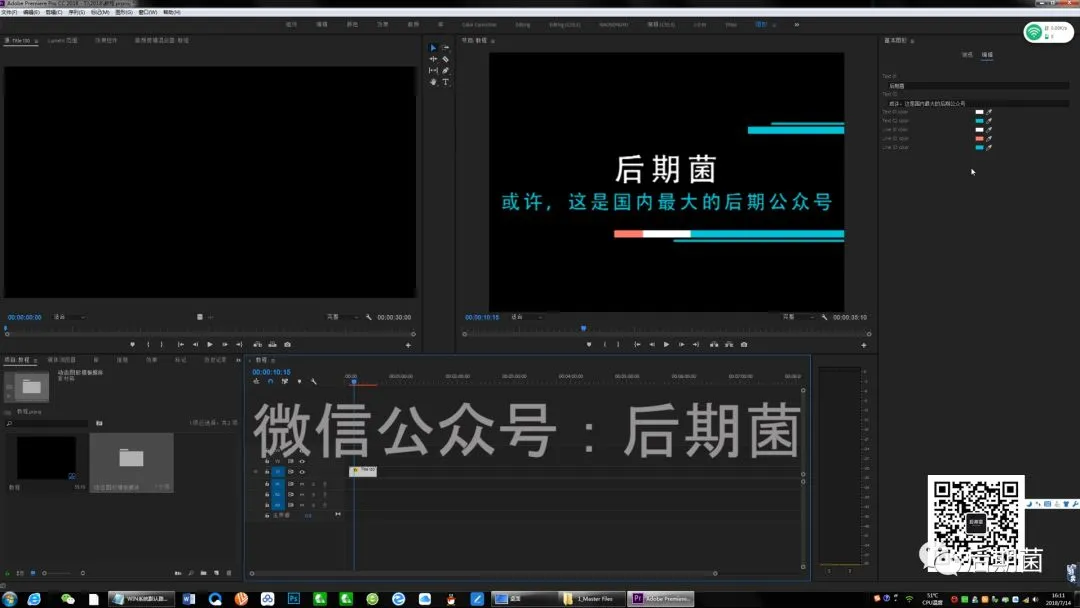Open timeline panel menu icon
This screenshot has height=608, width=1080.
pyautogui.click(x=273, y=360)
